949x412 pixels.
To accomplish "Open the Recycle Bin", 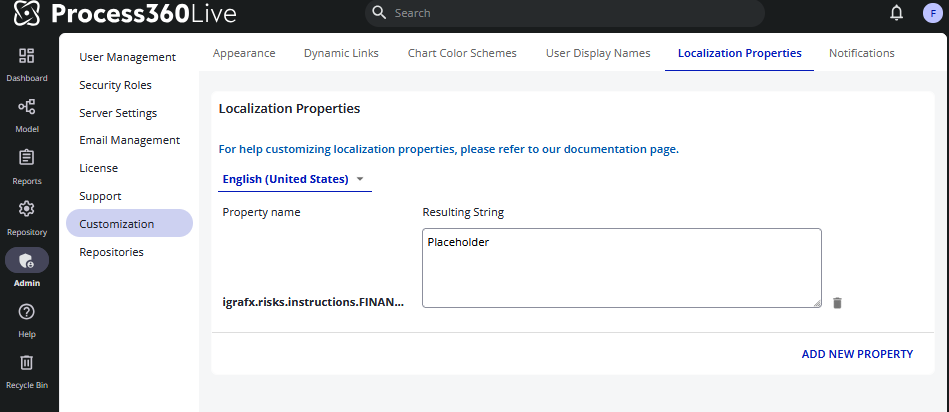I will tap(26, 363).
